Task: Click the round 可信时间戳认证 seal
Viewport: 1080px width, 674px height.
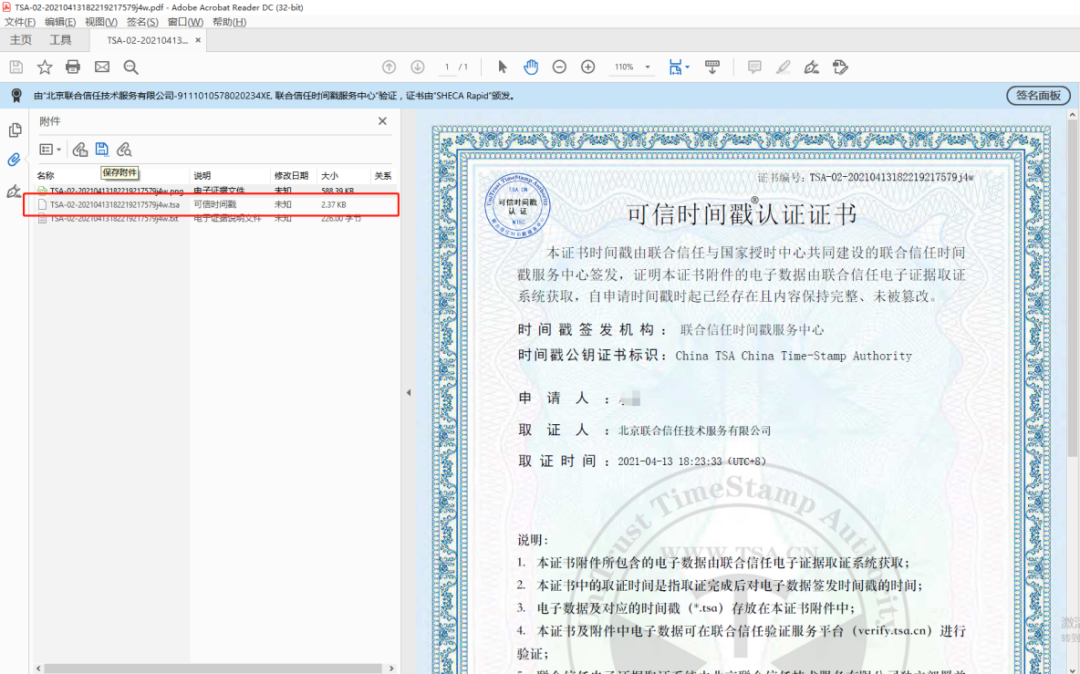Action: coord(517,206)
